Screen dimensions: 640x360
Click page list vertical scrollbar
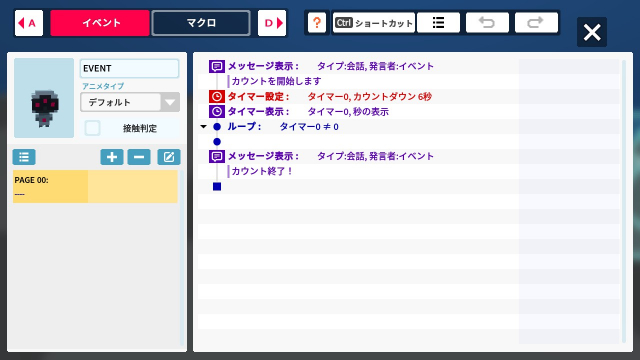point(182,258)
